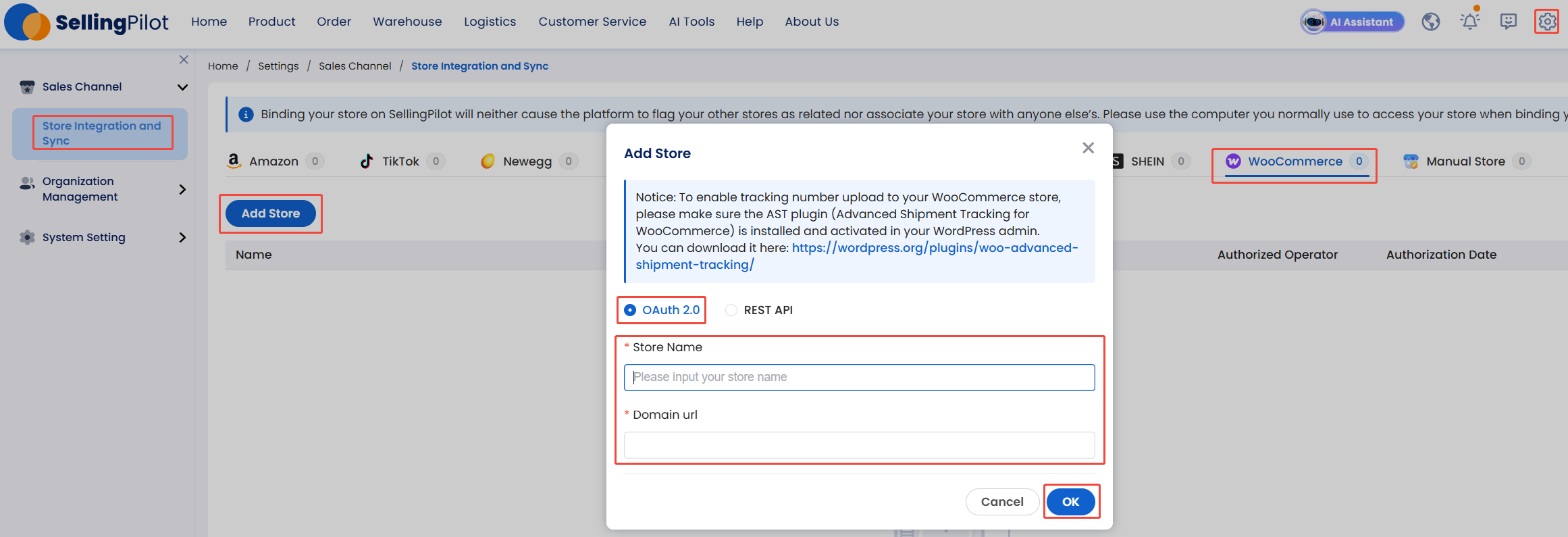
Task: Go to Sales Channel breadcrumb
Action: pos(355,66)
